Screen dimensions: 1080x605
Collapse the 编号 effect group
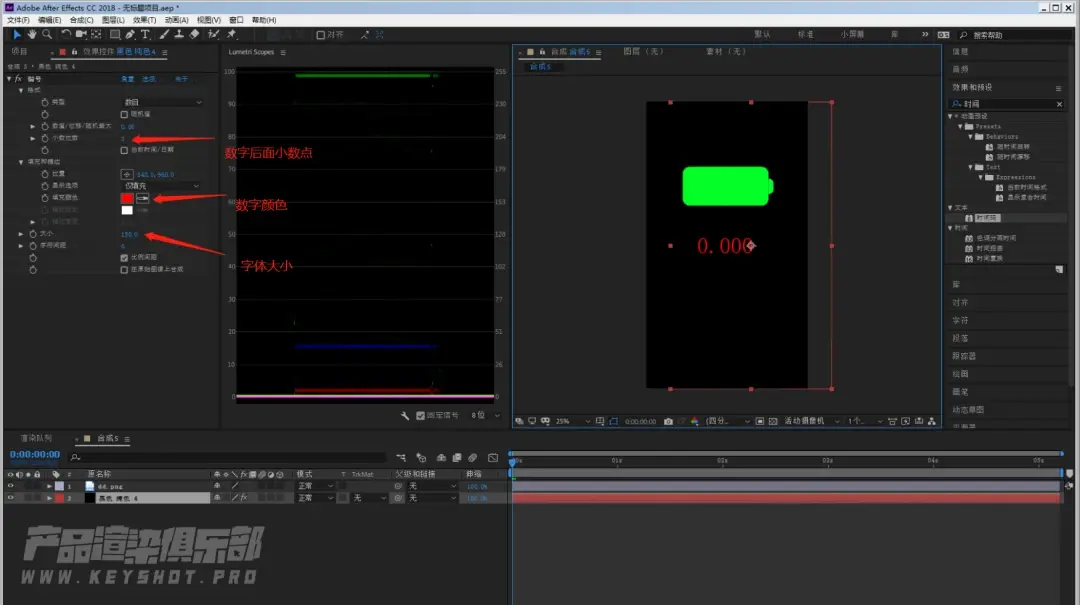(x=10, y=79)
